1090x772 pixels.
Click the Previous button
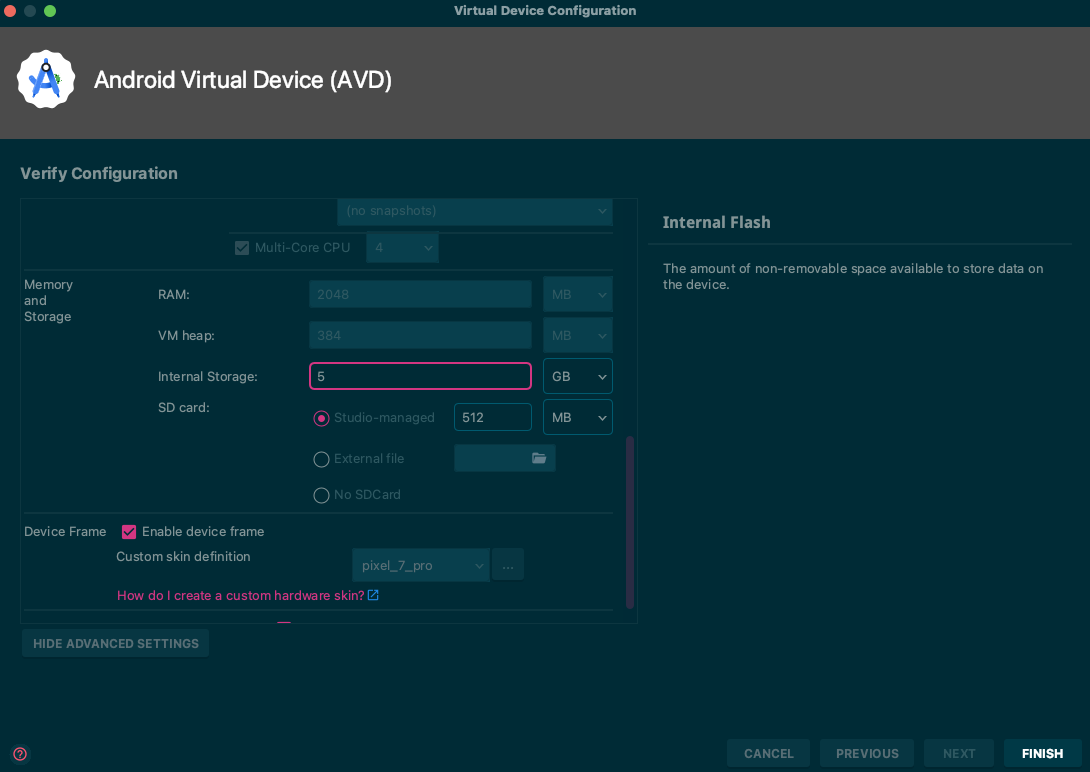[867, 754]
